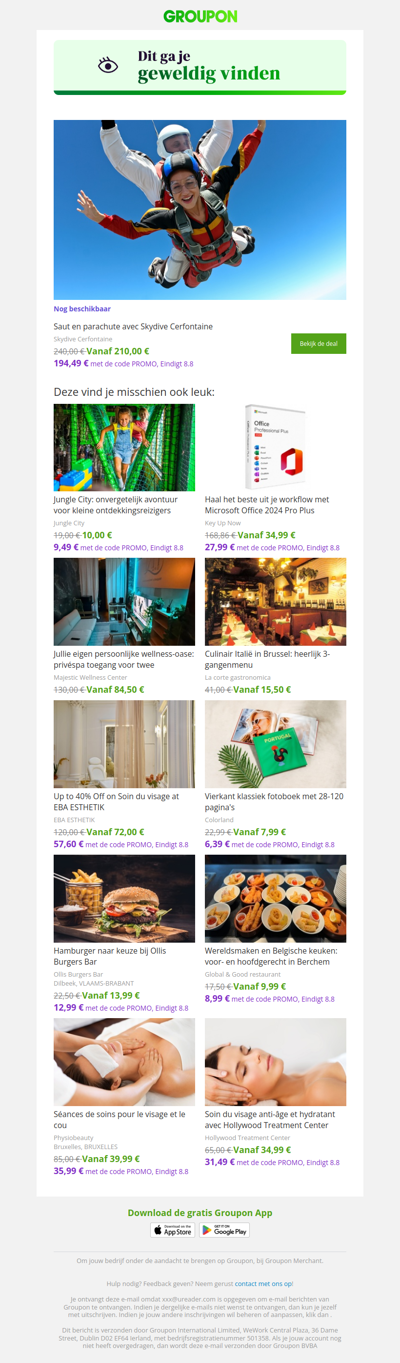The height and width of the screenshot is (1363, 400).
Task: Open the Google Play download badge
Action: point(224,1230)
